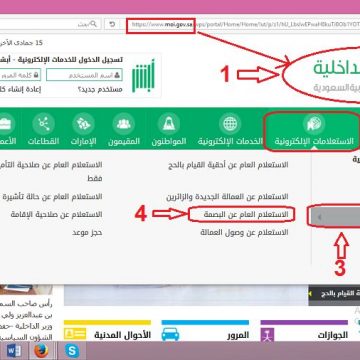360x360 pixels.
Task: Open Firefox from the taskbar
Action: (x=41, y=351)
